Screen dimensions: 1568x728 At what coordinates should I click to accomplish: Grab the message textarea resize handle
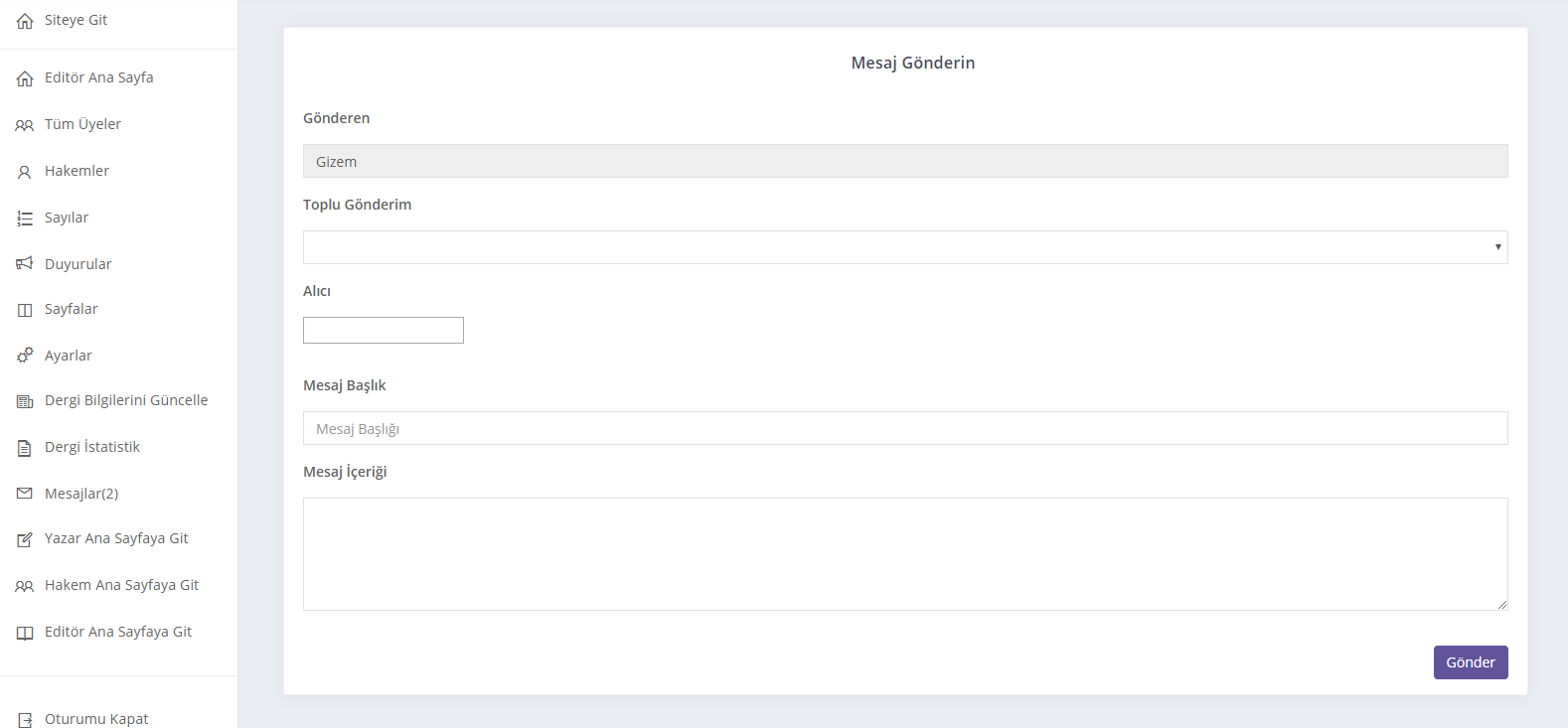[x=1501, y=604]
